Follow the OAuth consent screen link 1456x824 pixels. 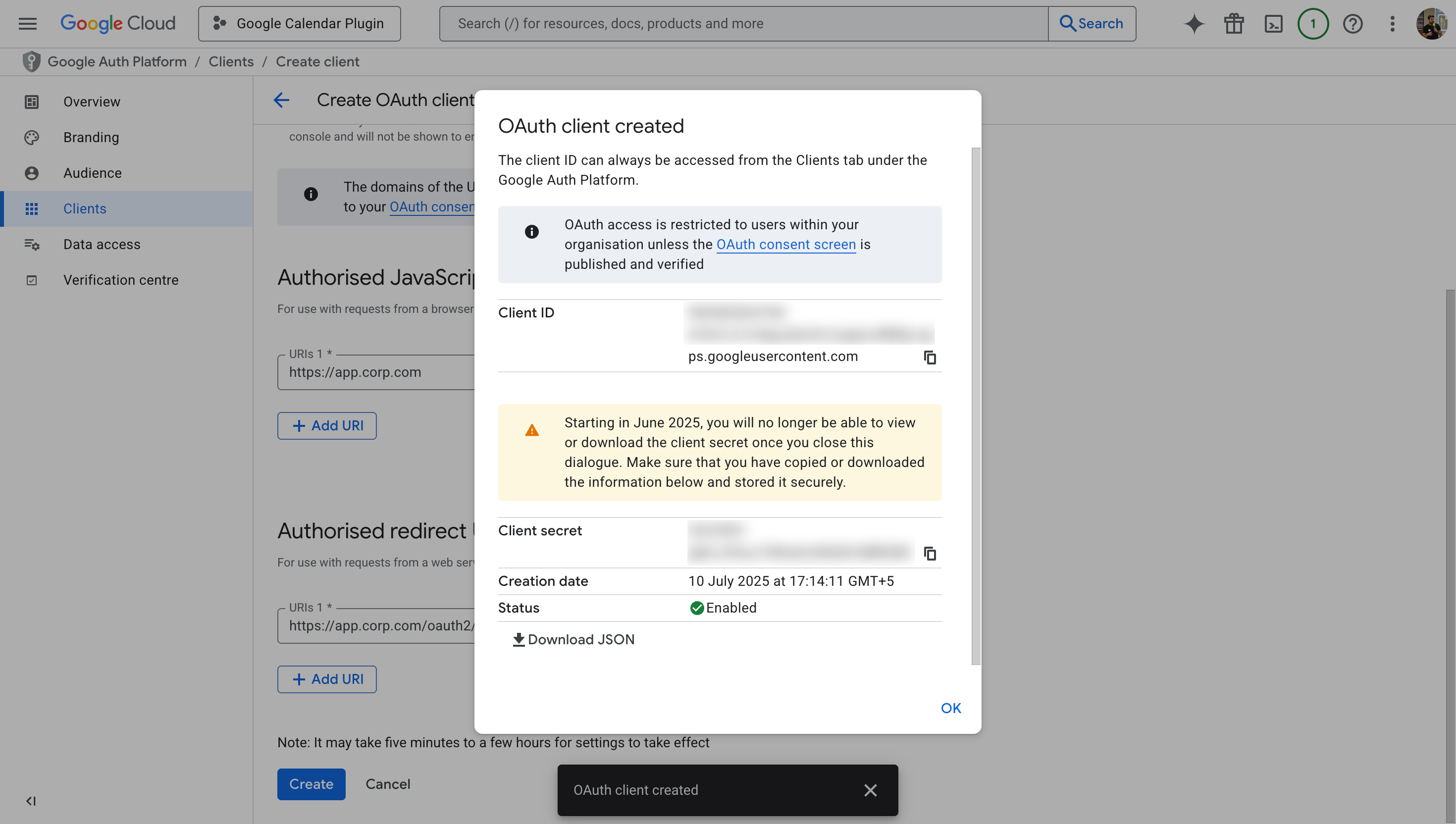[786, 245]
